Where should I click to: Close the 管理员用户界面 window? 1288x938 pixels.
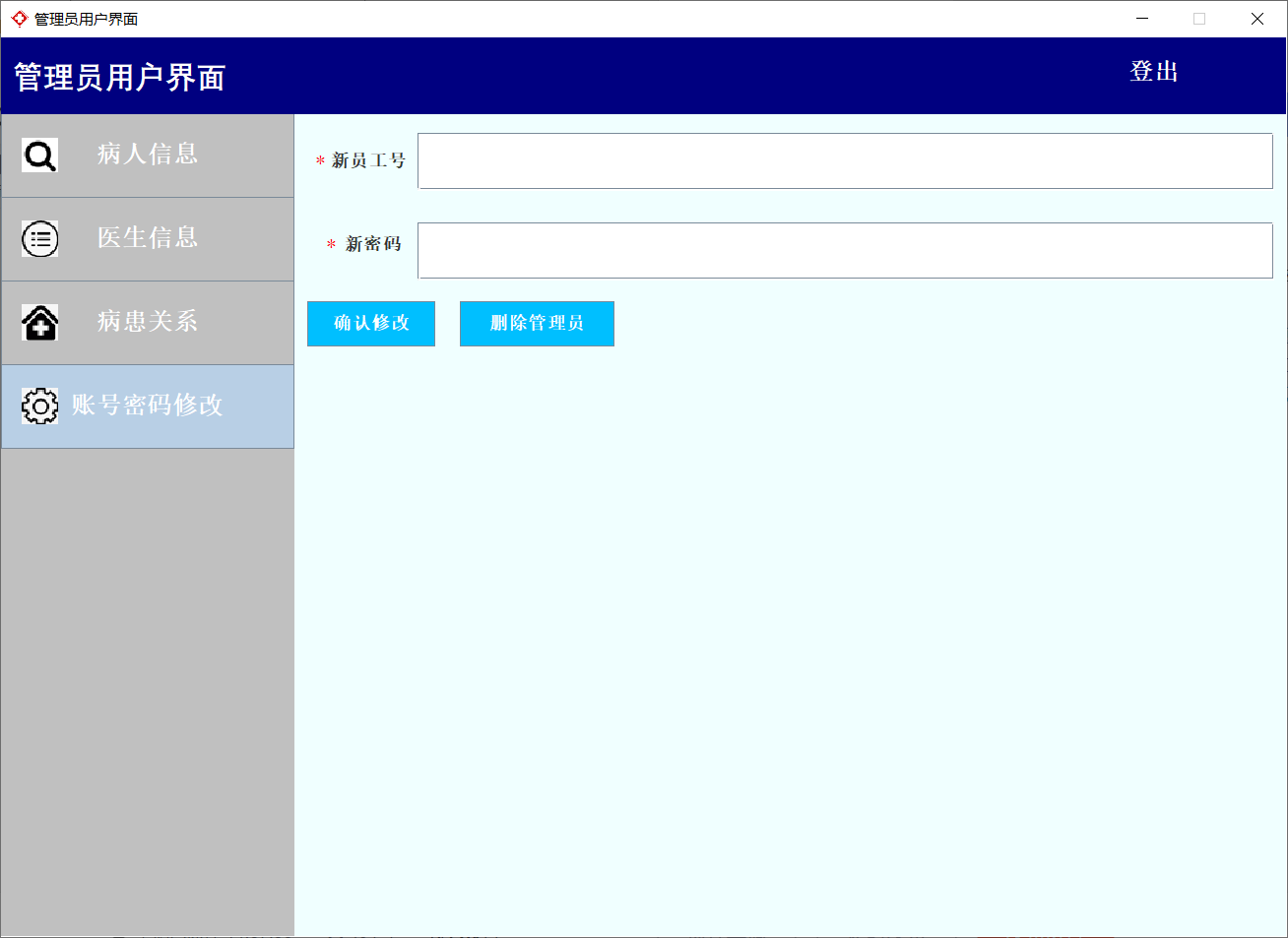[x=1257, y=19]
